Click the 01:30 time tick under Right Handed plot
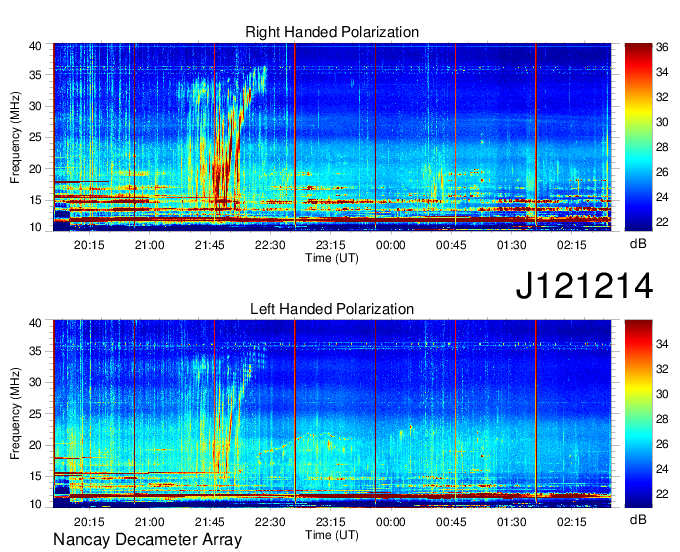680x552 pixels. 511,245
